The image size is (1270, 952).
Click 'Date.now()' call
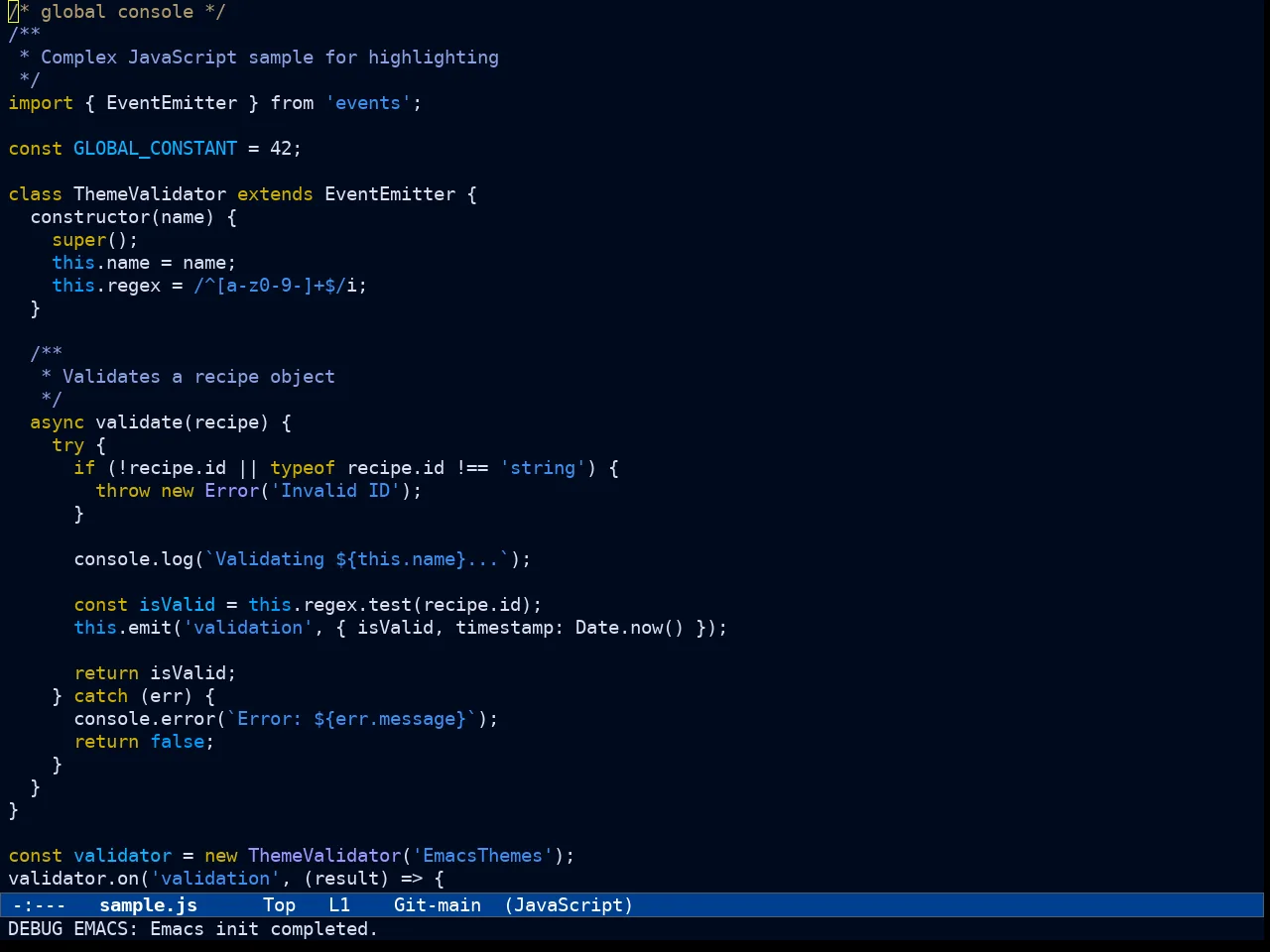(x=630, y=628)
